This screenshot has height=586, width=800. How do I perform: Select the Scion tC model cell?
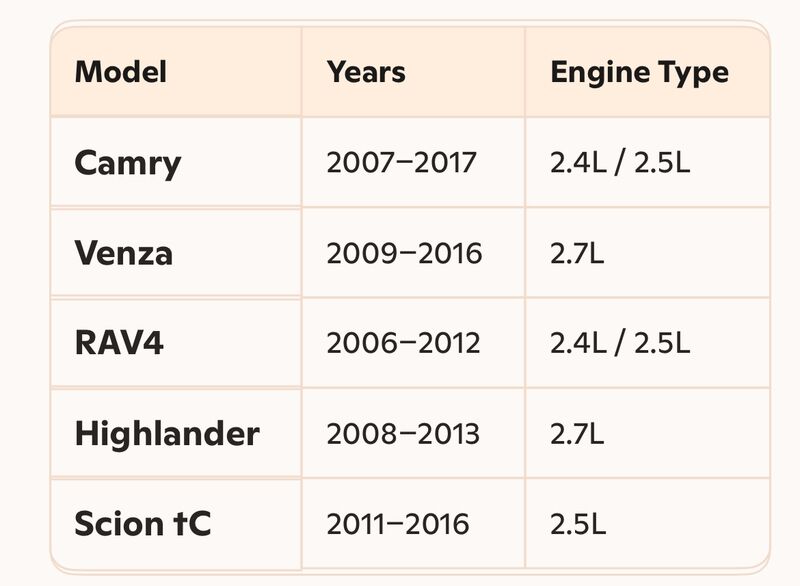click(143, 524)
